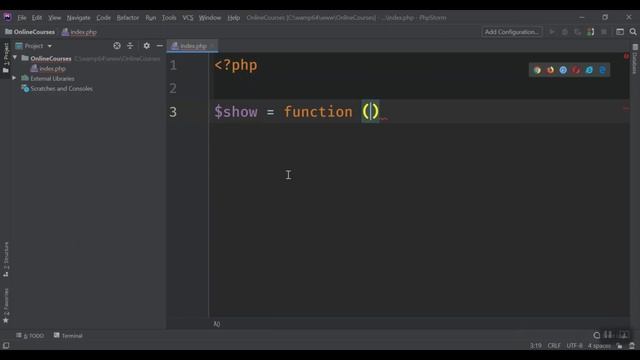Open the Help menu
Image resolution: width=640 pixels, height=360 pixels.
pyautogui.click(x=233, y=18)
